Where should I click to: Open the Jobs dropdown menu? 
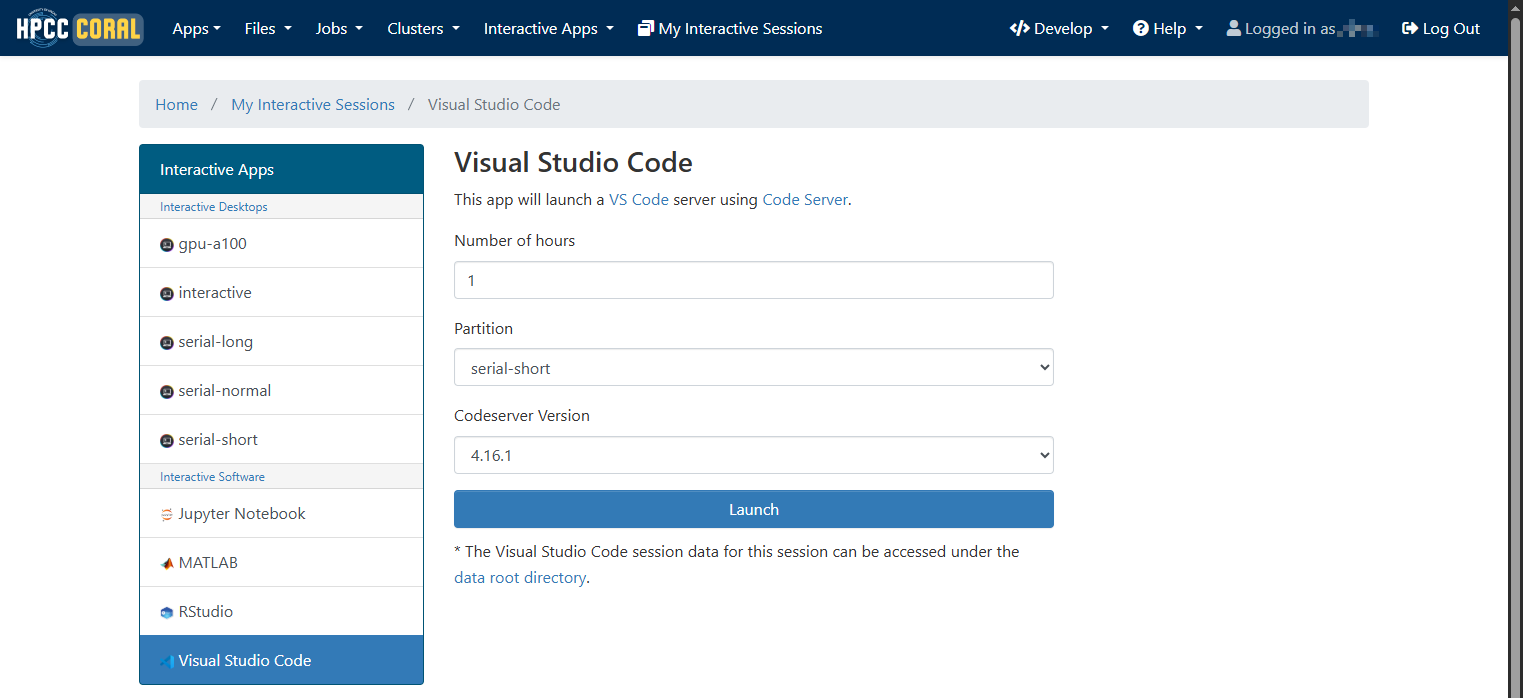(x=339, y=28)
